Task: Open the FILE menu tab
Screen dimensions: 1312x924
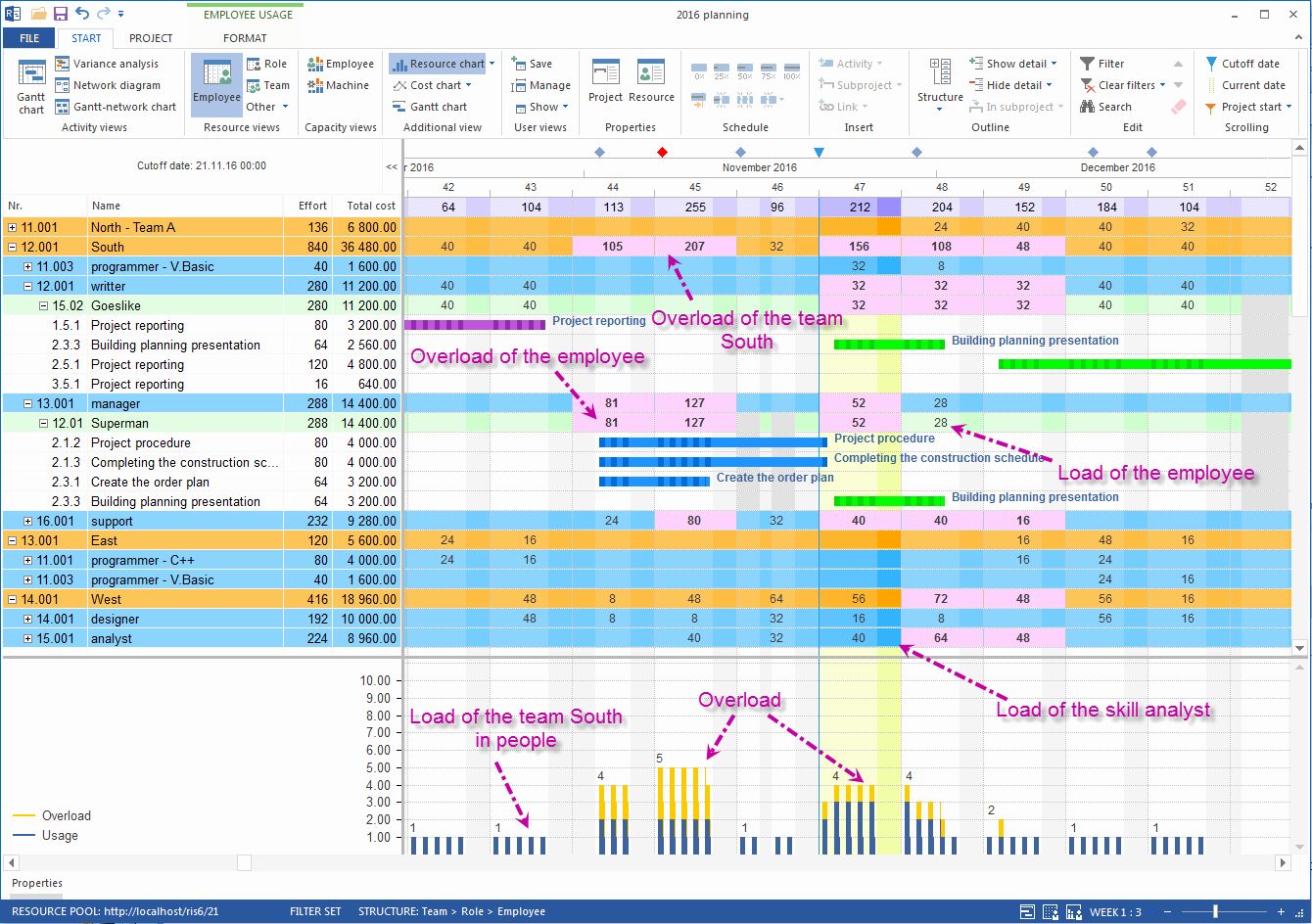Action: coord(29,38)
